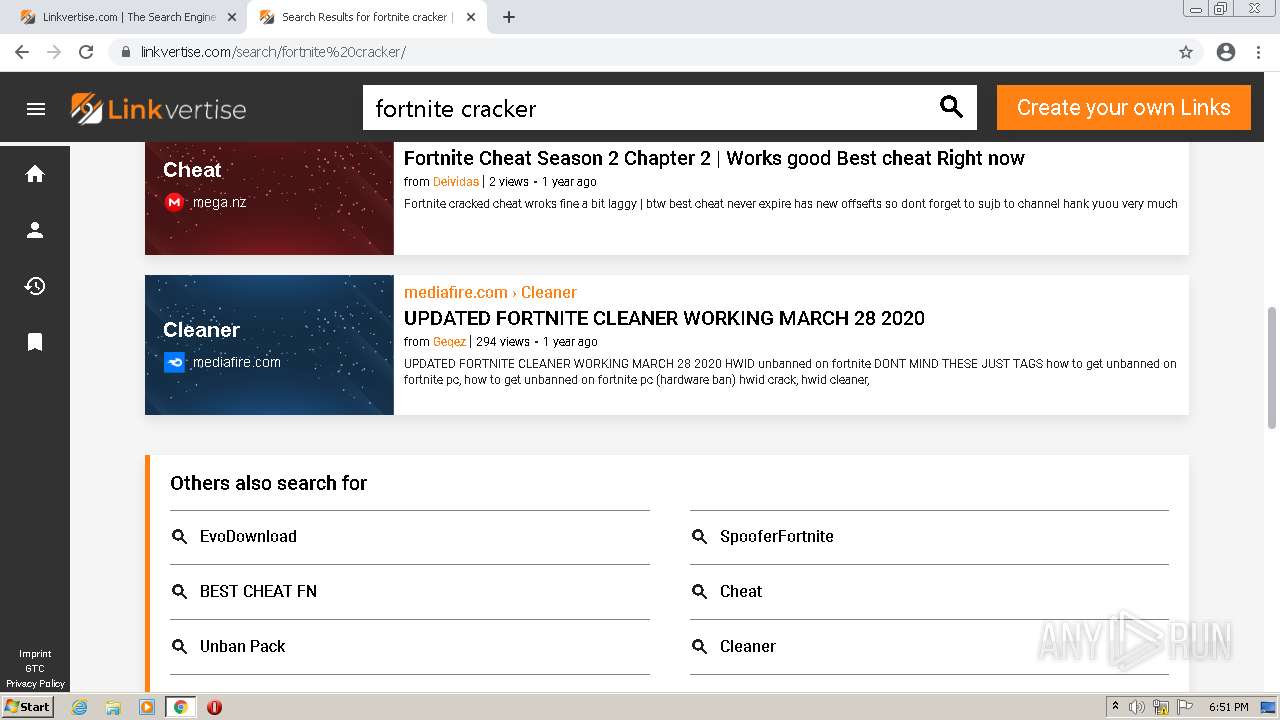
Task: Open the hamburger menu icon
Action: click(36, 109)
